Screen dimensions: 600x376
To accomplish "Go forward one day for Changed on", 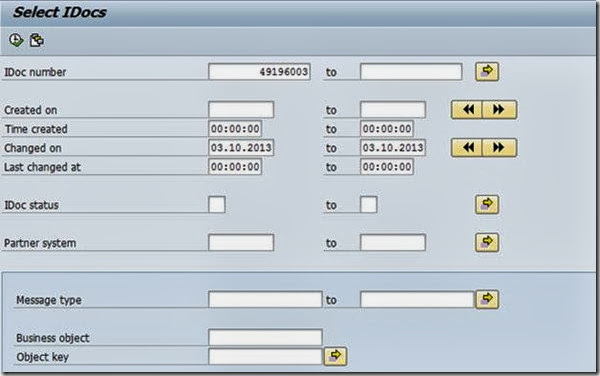I will point(499,148).
